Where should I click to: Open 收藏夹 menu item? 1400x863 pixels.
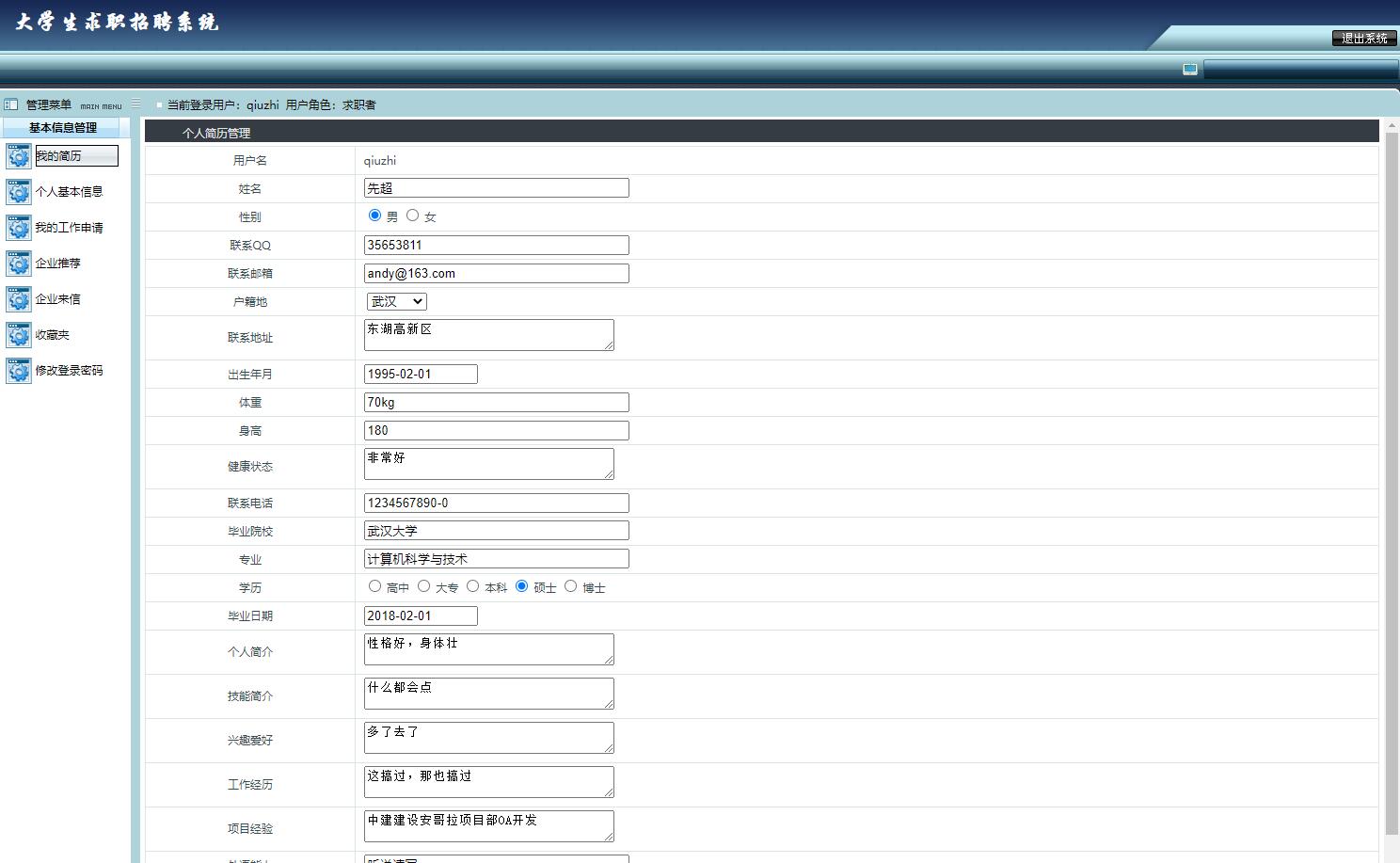point(52,335)
